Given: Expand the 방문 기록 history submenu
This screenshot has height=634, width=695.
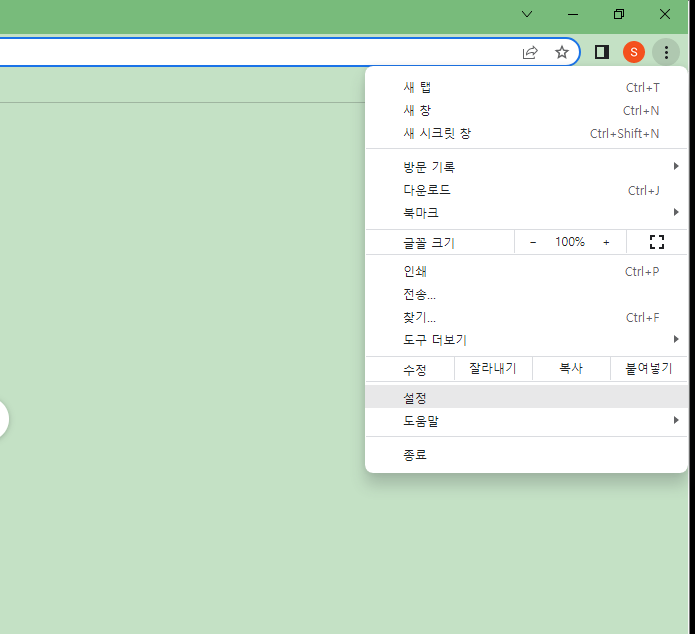Looking at the screenshot, I should (526, 167).
